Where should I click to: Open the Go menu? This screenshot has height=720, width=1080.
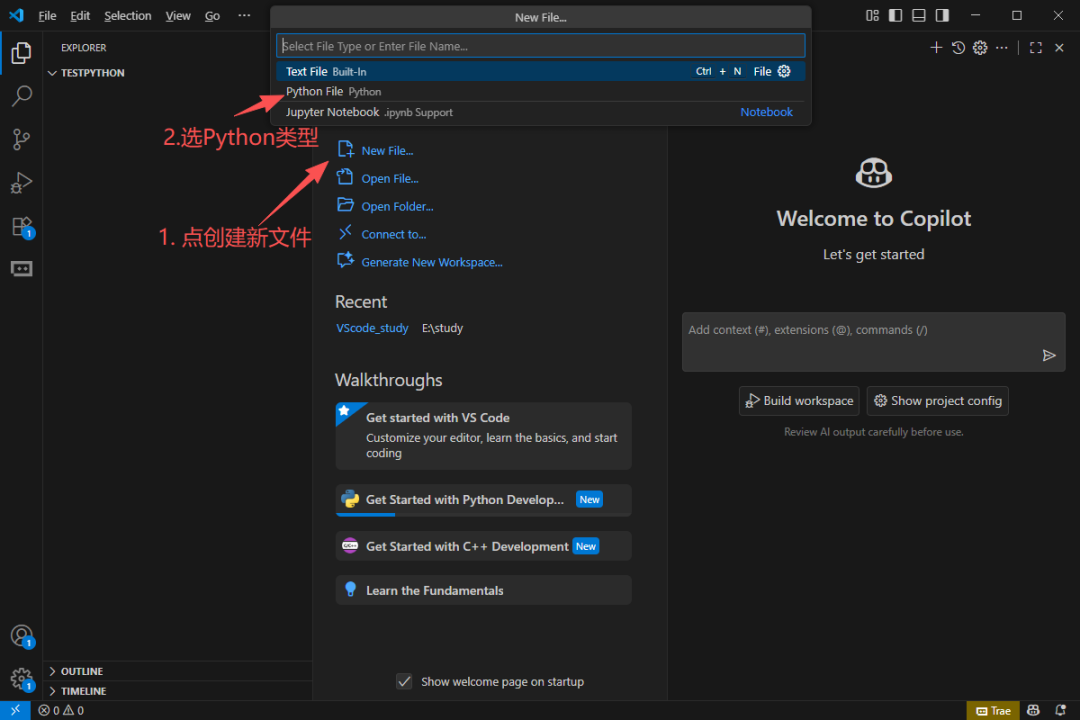pos(212,15)
